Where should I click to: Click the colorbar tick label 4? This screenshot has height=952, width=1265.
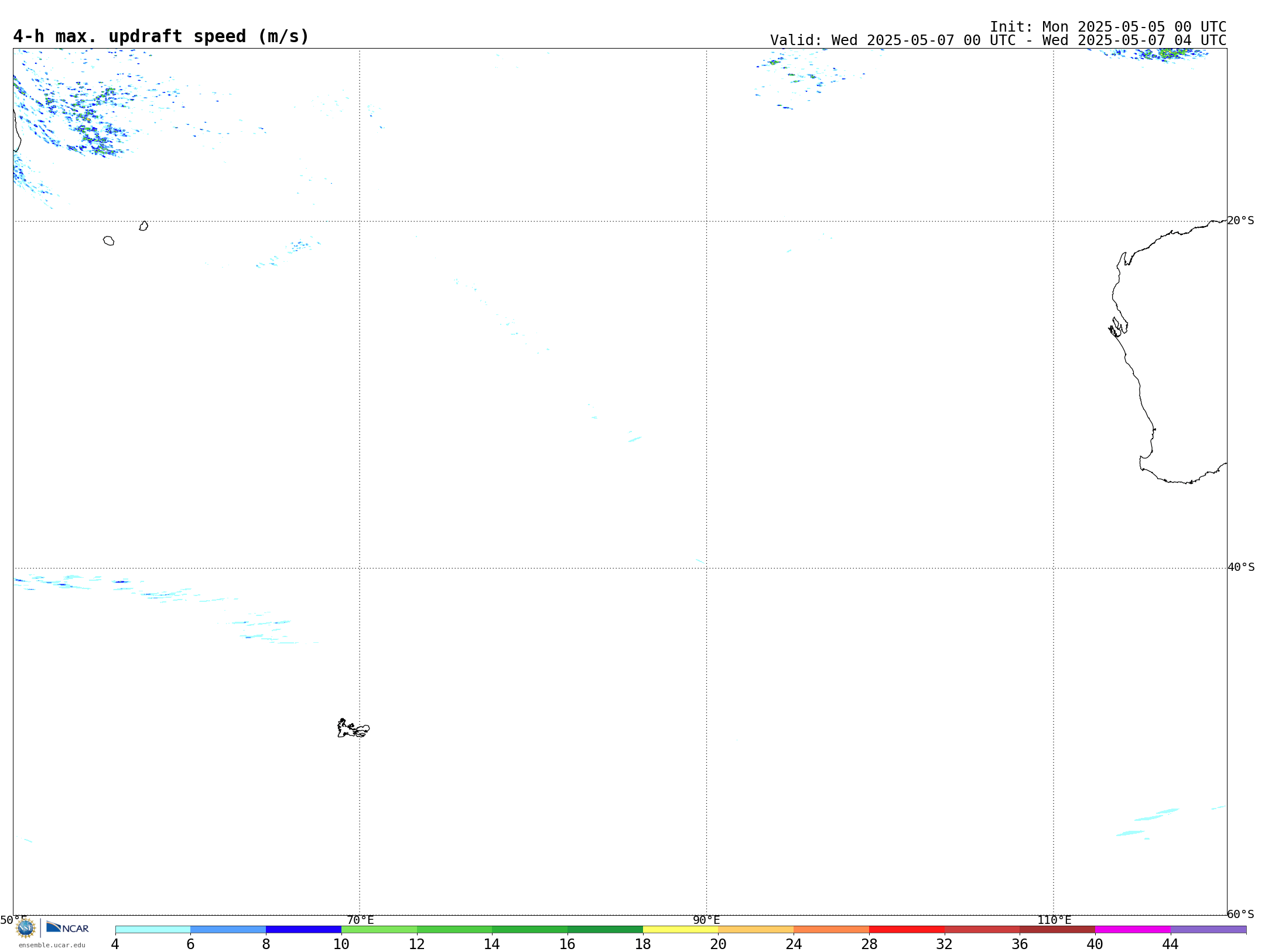115,944
